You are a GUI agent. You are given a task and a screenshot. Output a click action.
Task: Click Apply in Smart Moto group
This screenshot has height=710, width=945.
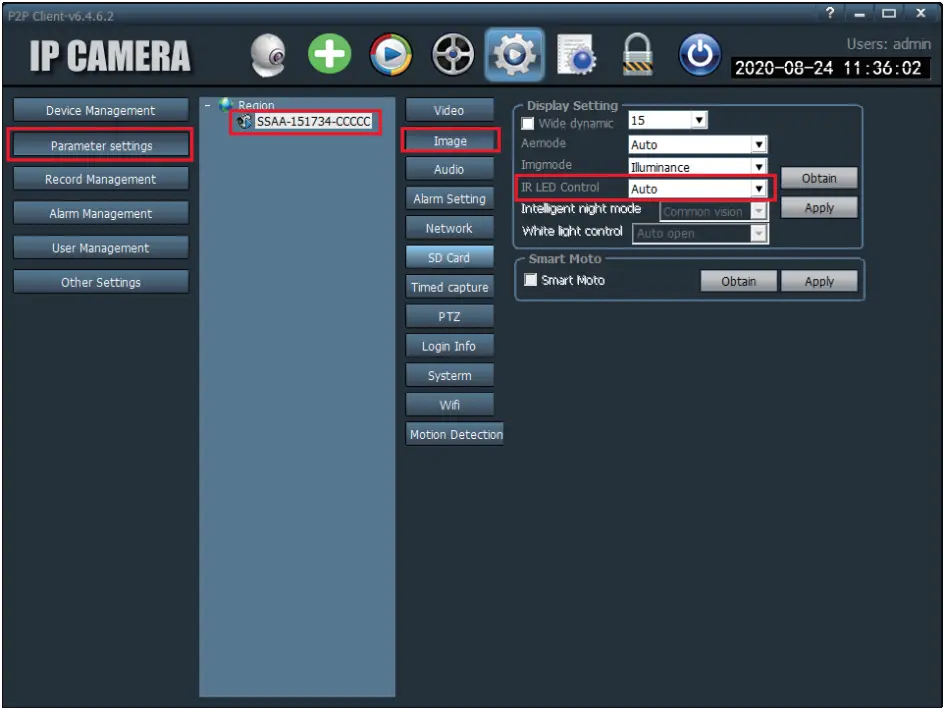point(819,281)
